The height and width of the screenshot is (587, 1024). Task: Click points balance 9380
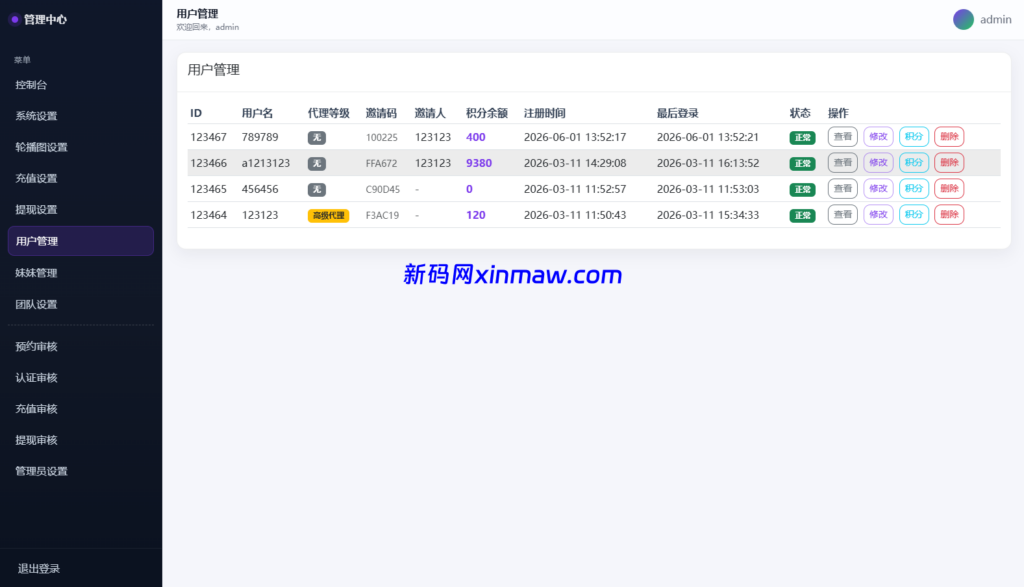479,163
